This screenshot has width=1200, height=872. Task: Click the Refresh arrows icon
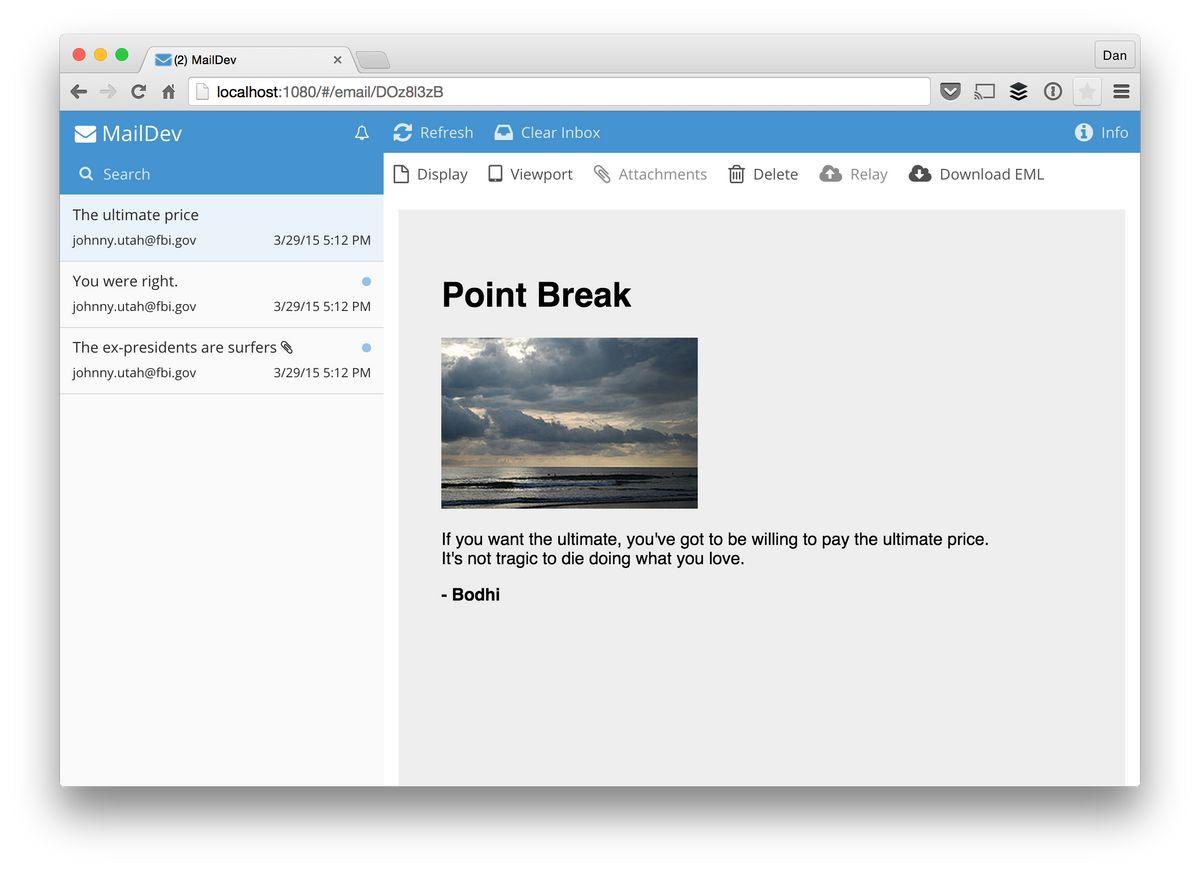click(x=403, y=132)
